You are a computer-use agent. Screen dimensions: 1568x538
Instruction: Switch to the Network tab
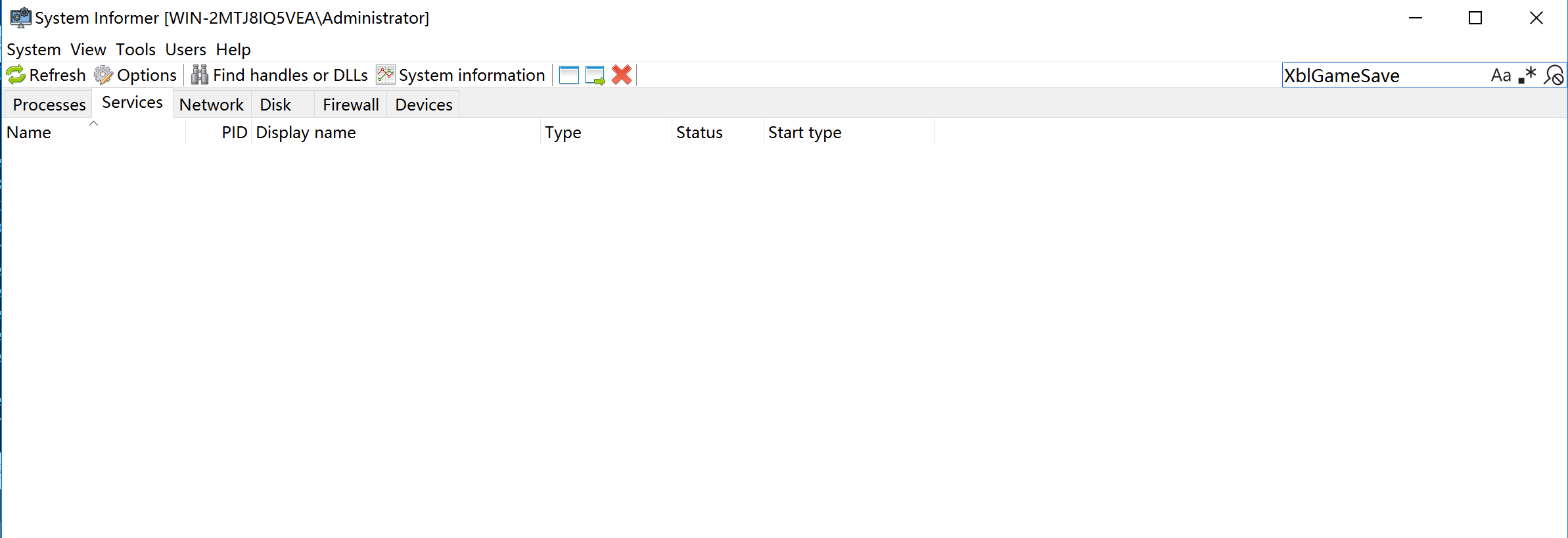pos(211,105)
